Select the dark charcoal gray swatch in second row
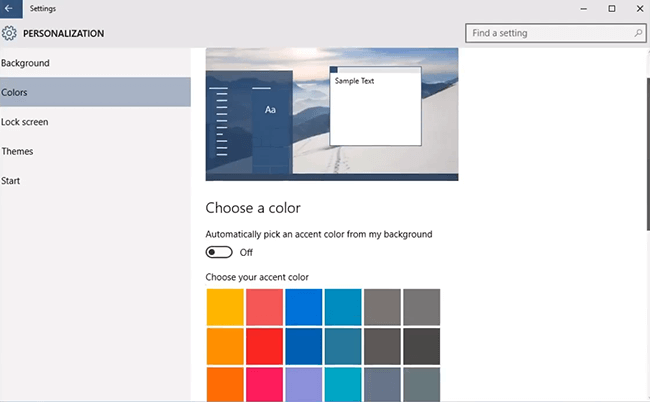Screen dimensions: 650x402 coord(421,346)
